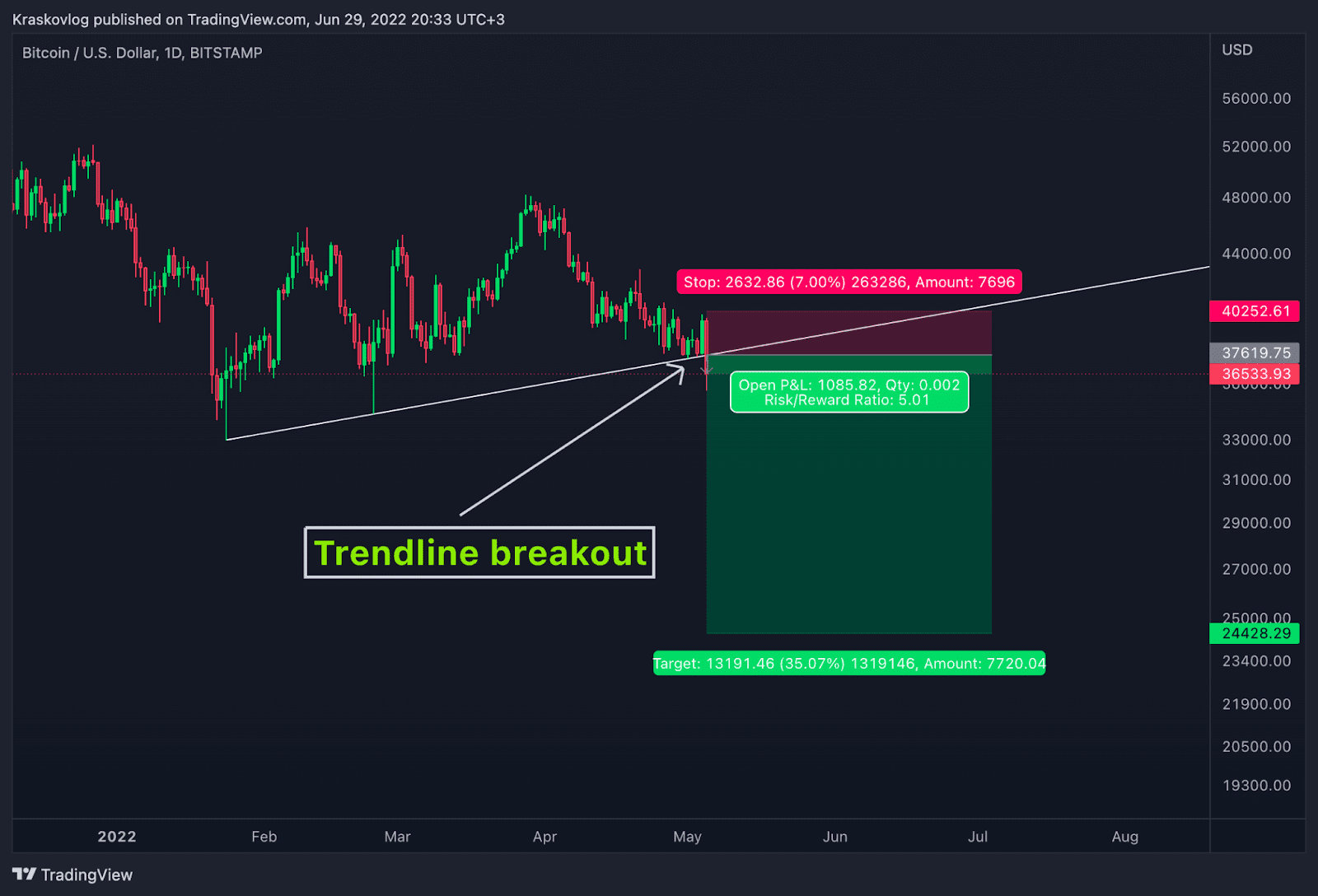Click the Apr time axis label
The image size is (1318, 896).
click(x=544, y=837)
